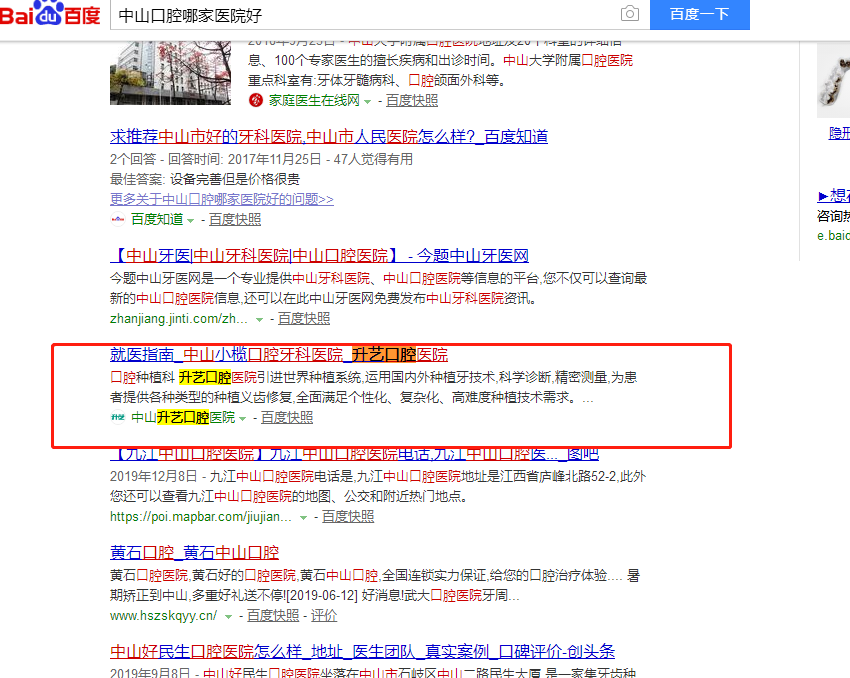
Task: Open the 今题中山牙医网 result title
Action: [x=319, y=255]
